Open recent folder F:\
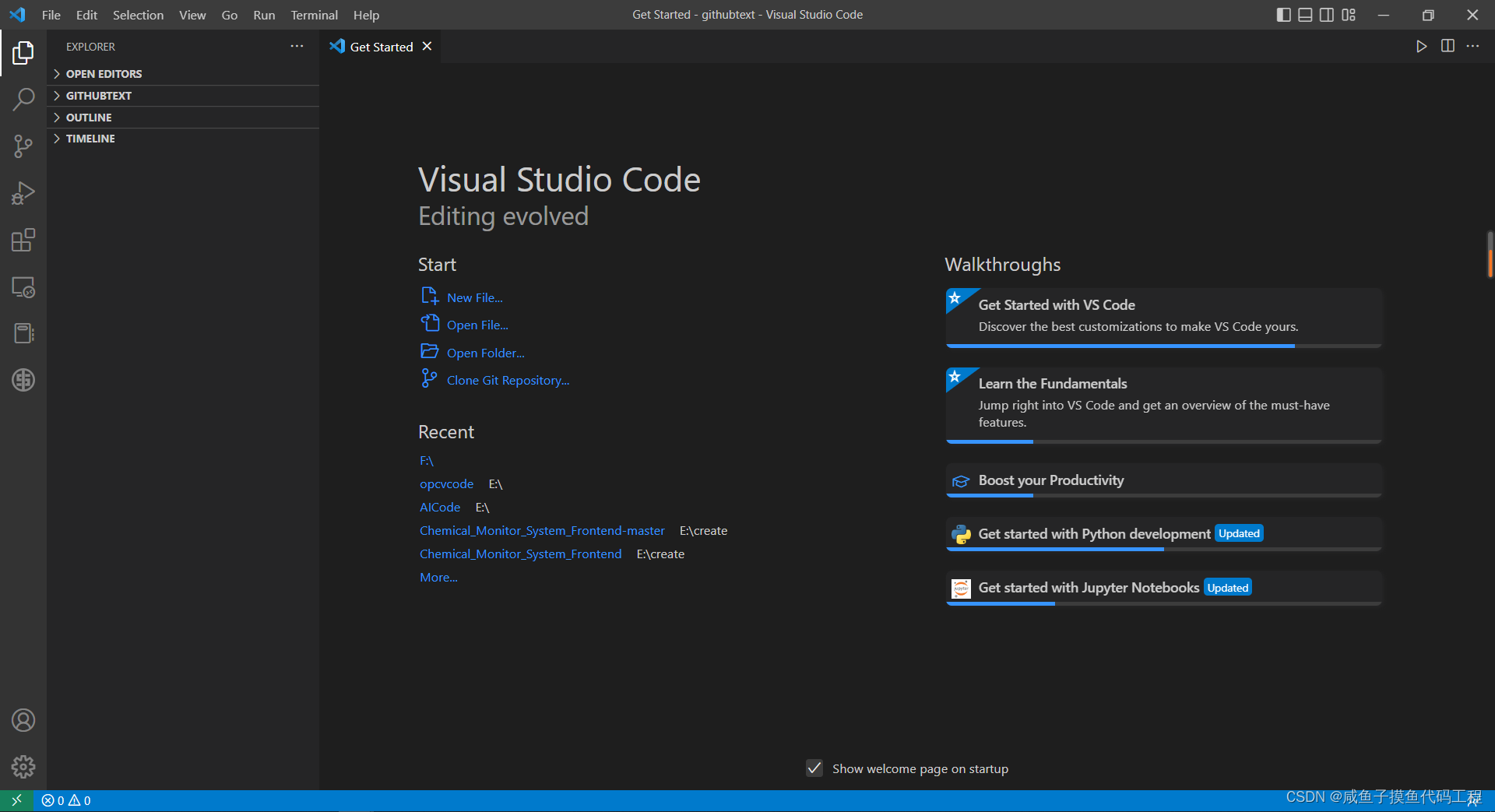 click(427, 461)
